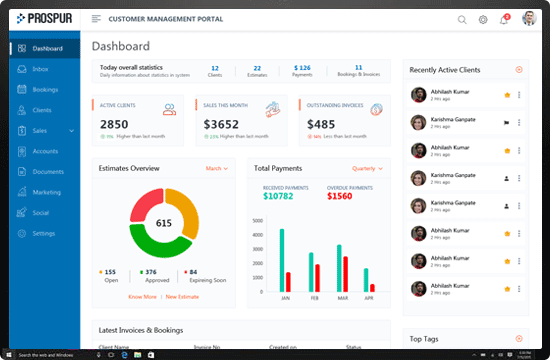Viewport: 550px width, 360px height.
Task: Click the flag icon on Karishma Ganpate row
Action: [x=507, y=123]
